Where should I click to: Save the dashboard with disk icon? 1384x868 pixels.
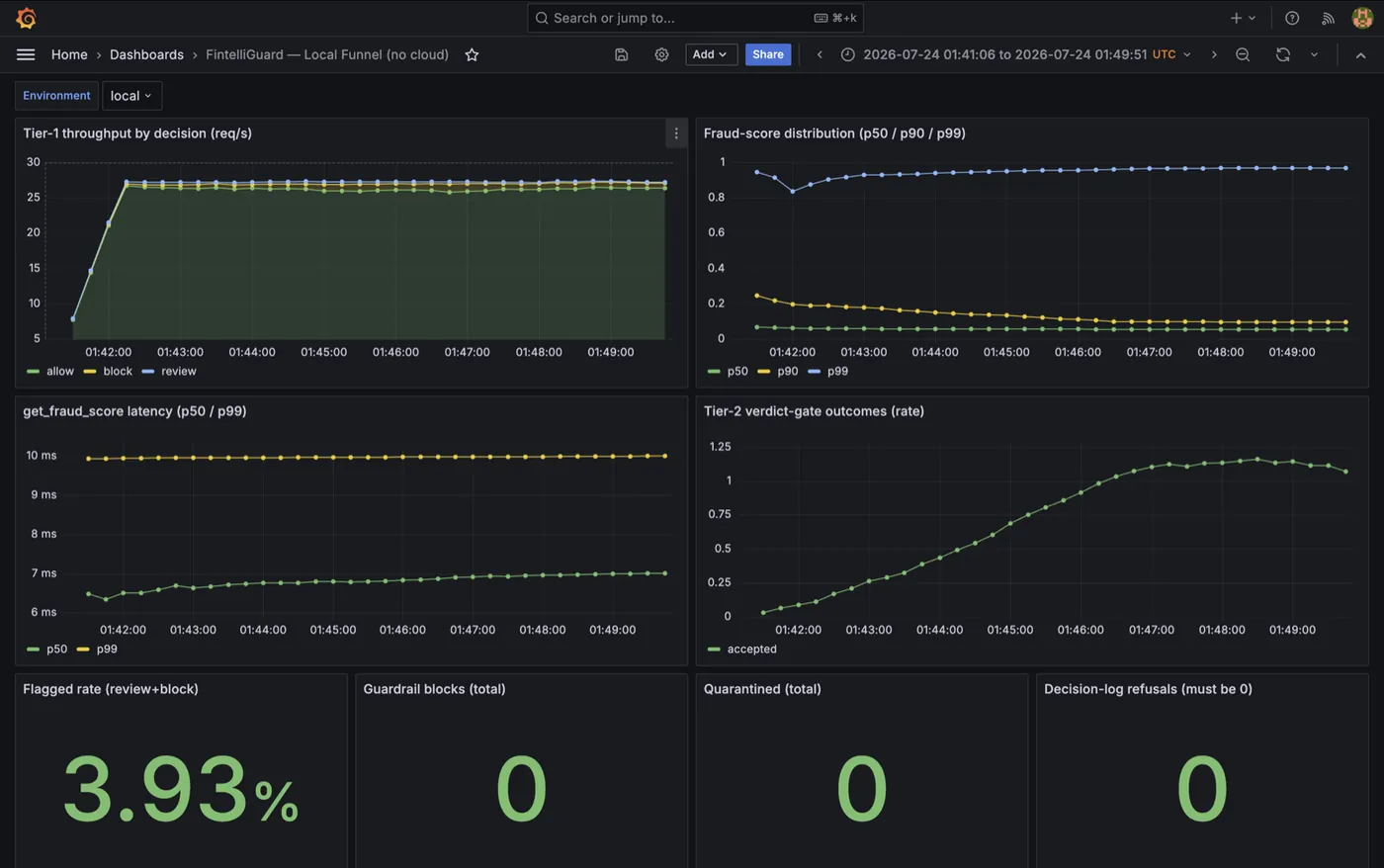click(621, 54)
